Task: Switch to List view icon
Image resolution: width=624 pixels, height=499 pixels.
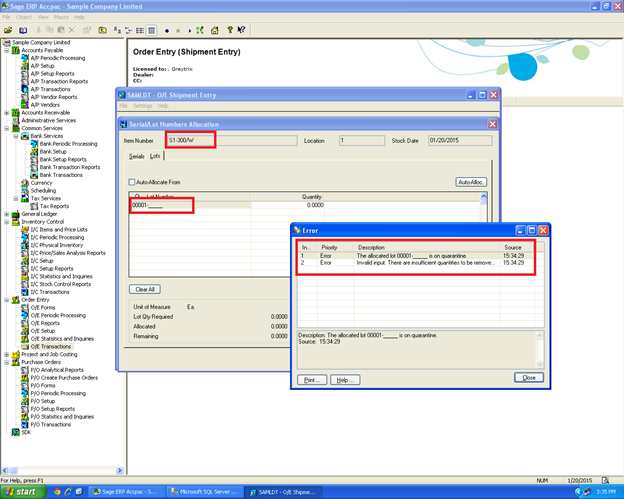Action: coord(140,30)
